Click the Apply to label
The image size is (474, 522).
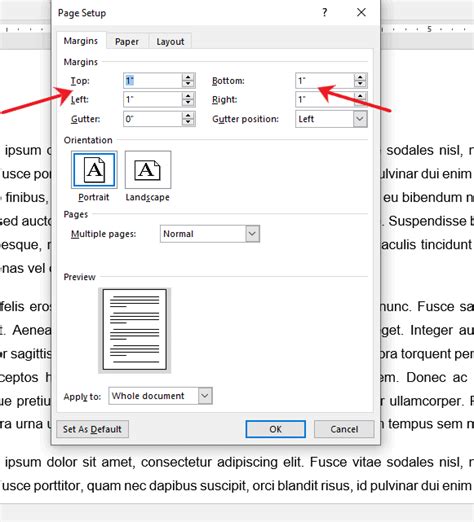pyautogui.click(x=82, y=397)
